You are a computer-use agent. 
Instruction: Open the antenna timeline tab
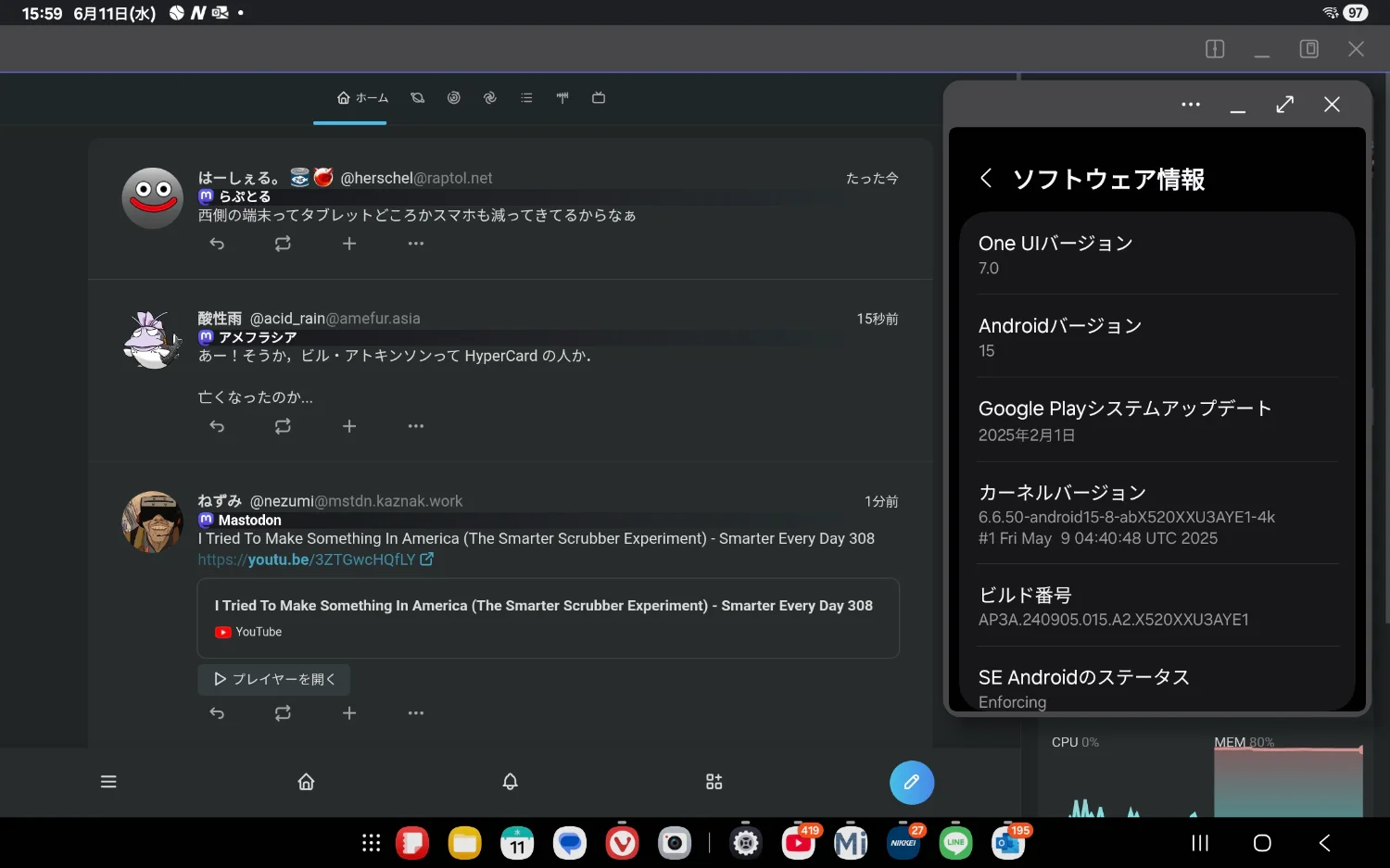click(562, 97)
